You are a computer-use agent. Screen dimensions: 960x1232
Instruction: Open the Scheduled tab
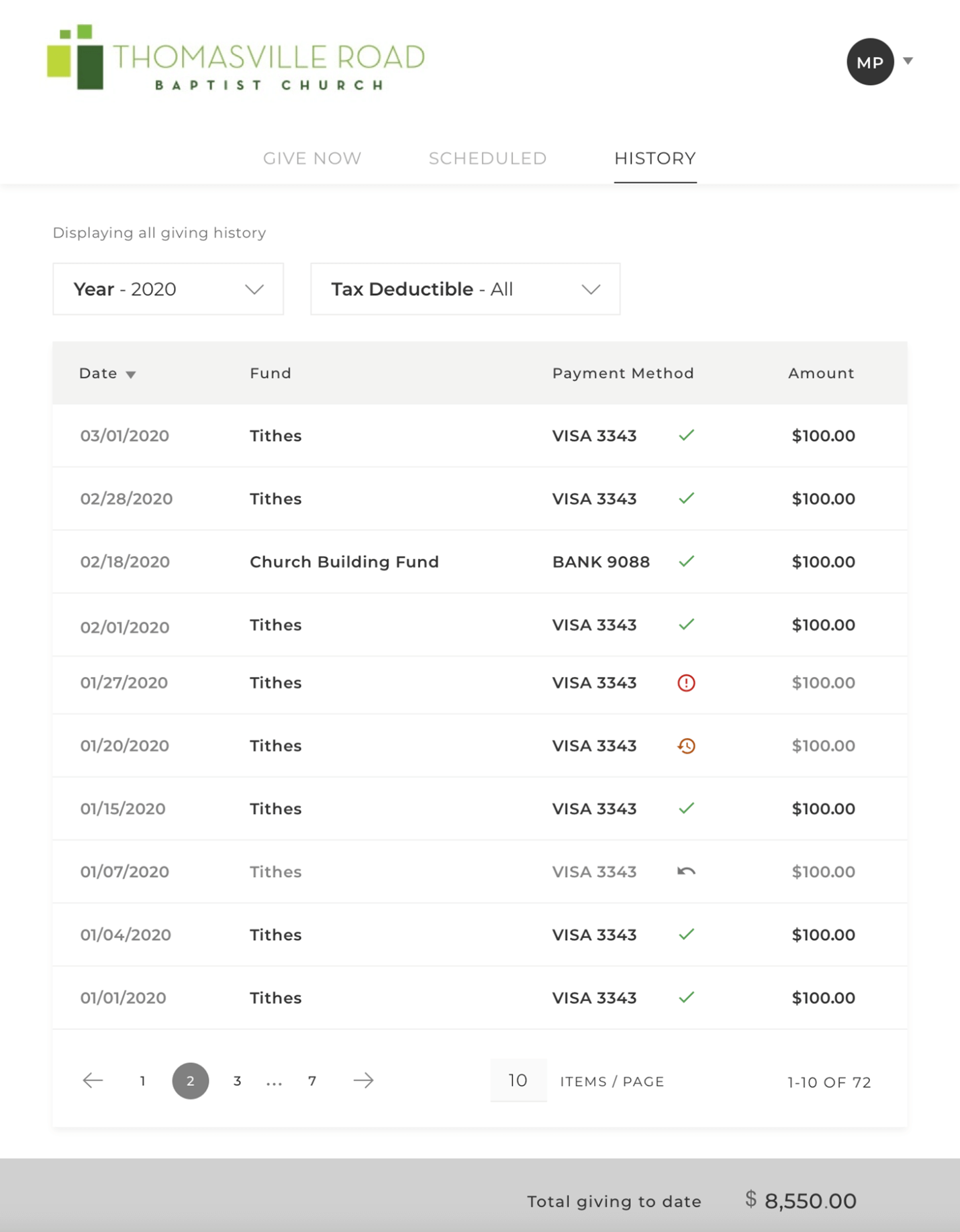[x=487, y=158]
